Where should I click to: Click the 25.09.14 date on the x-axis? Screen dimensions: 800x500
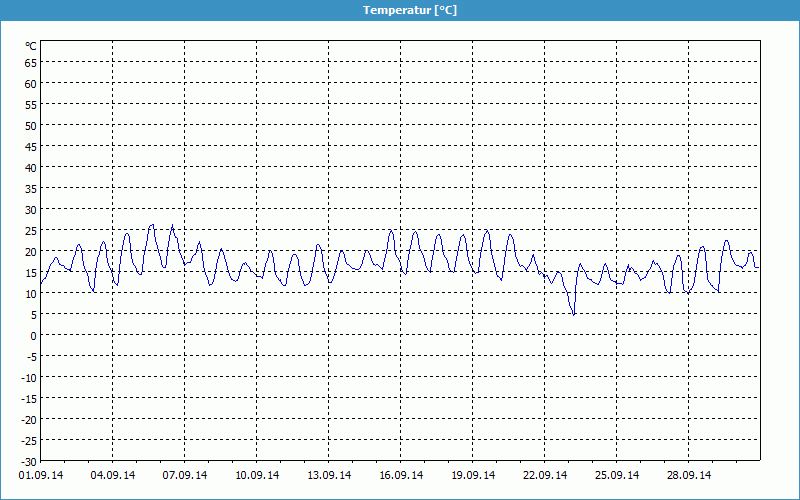pyautogui.click(x=617, y=475)
